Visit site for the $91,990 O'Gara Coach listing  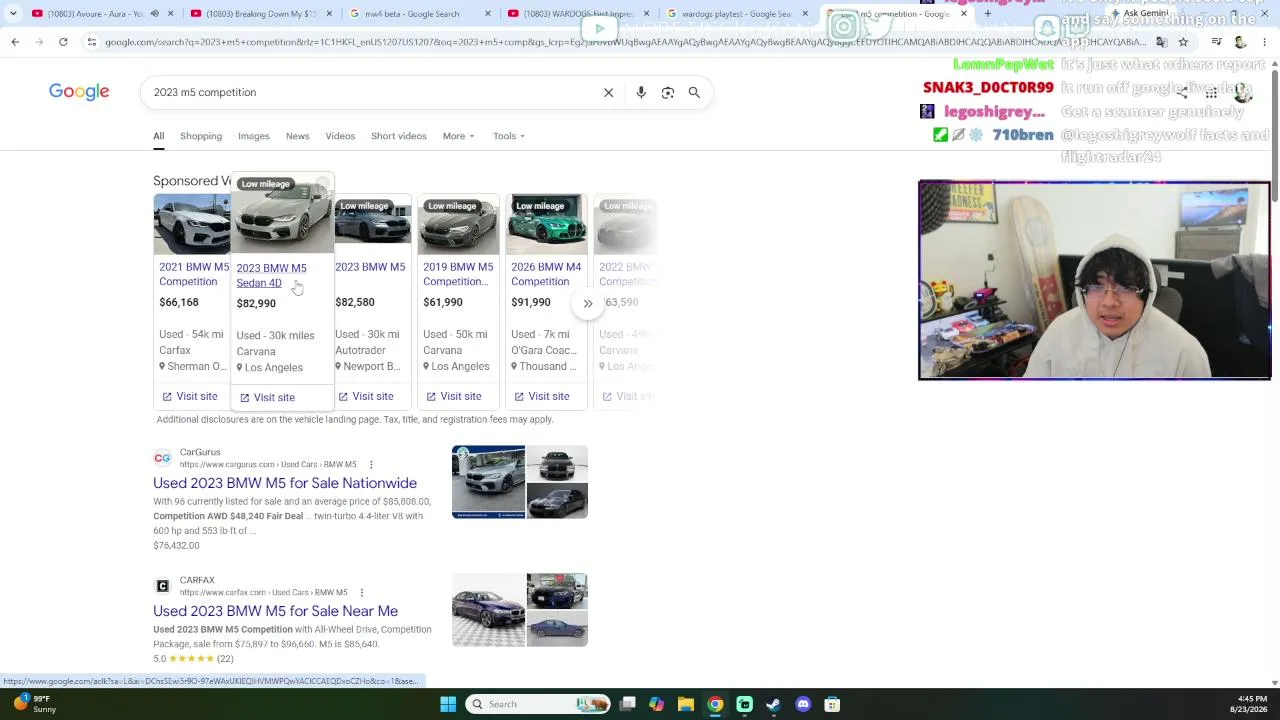coord(541,397)
